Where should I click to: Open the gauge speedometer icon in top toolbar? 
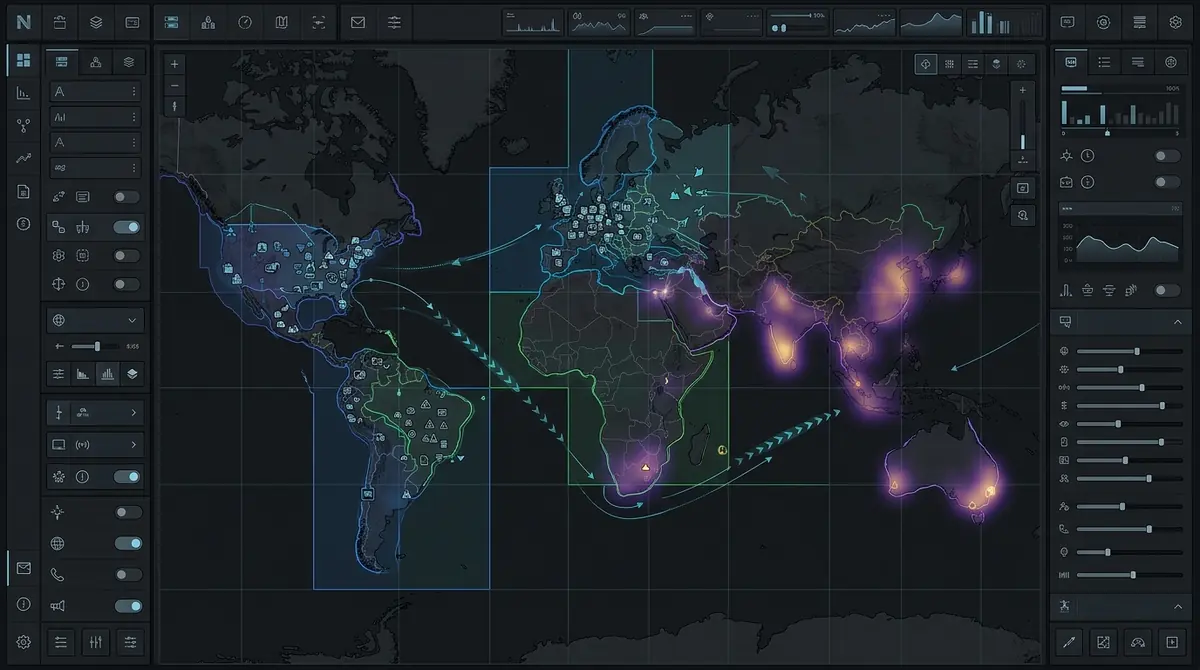245,22
